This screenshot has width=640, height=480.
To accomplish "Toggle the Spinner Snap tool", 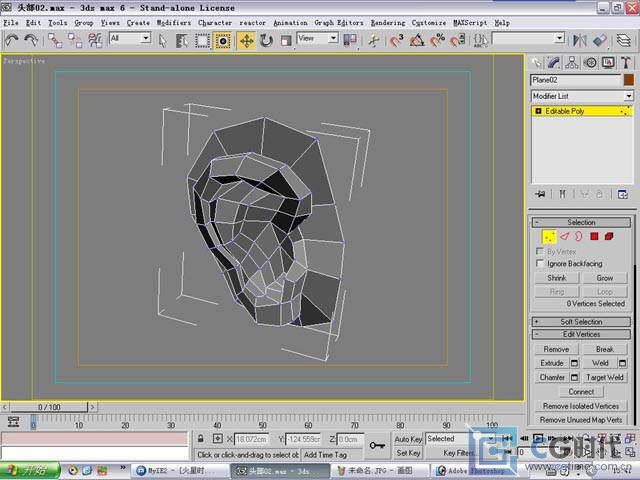I will 458,40.
